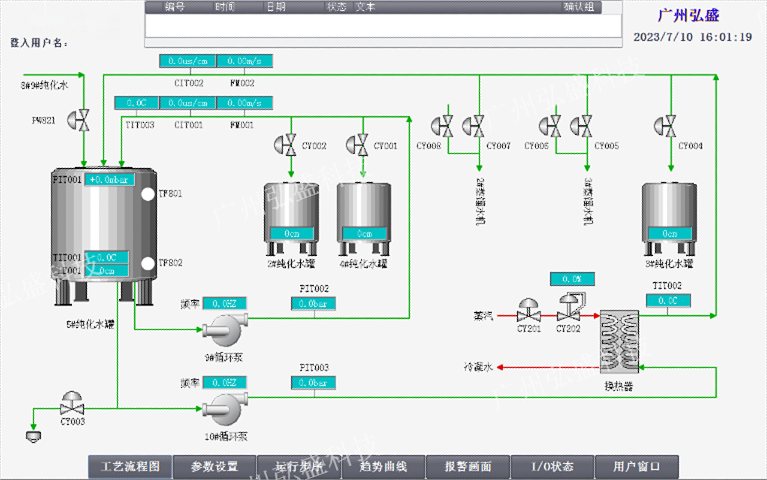The height and width of the screenshot is (480, 767).
Task: Open valve CV004 above 3# tank
Action: point(665,126)
